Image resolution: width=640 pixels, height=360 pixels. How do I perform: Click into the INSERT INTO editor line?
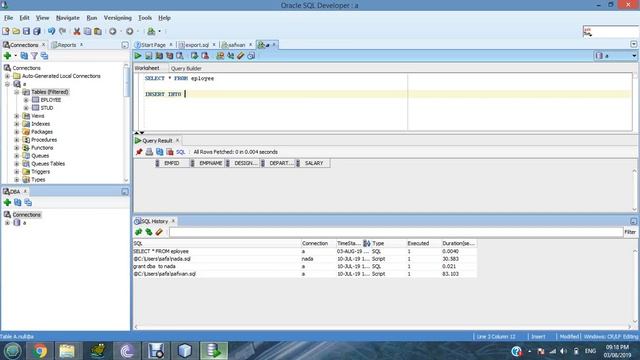click(x=386, y=94)
